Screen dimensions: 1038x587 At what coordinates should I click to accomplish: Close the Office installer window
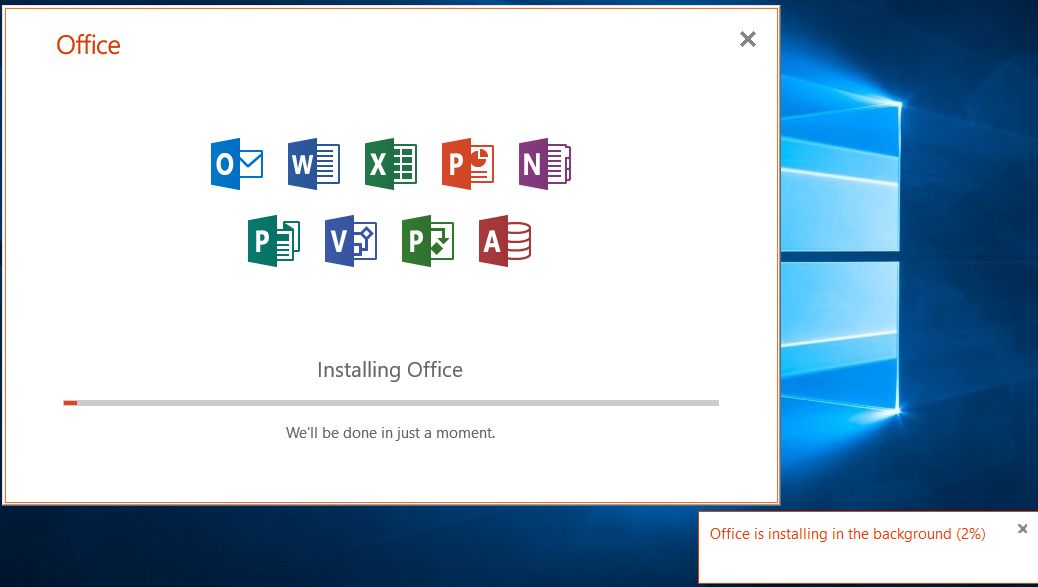click(747, 39)
